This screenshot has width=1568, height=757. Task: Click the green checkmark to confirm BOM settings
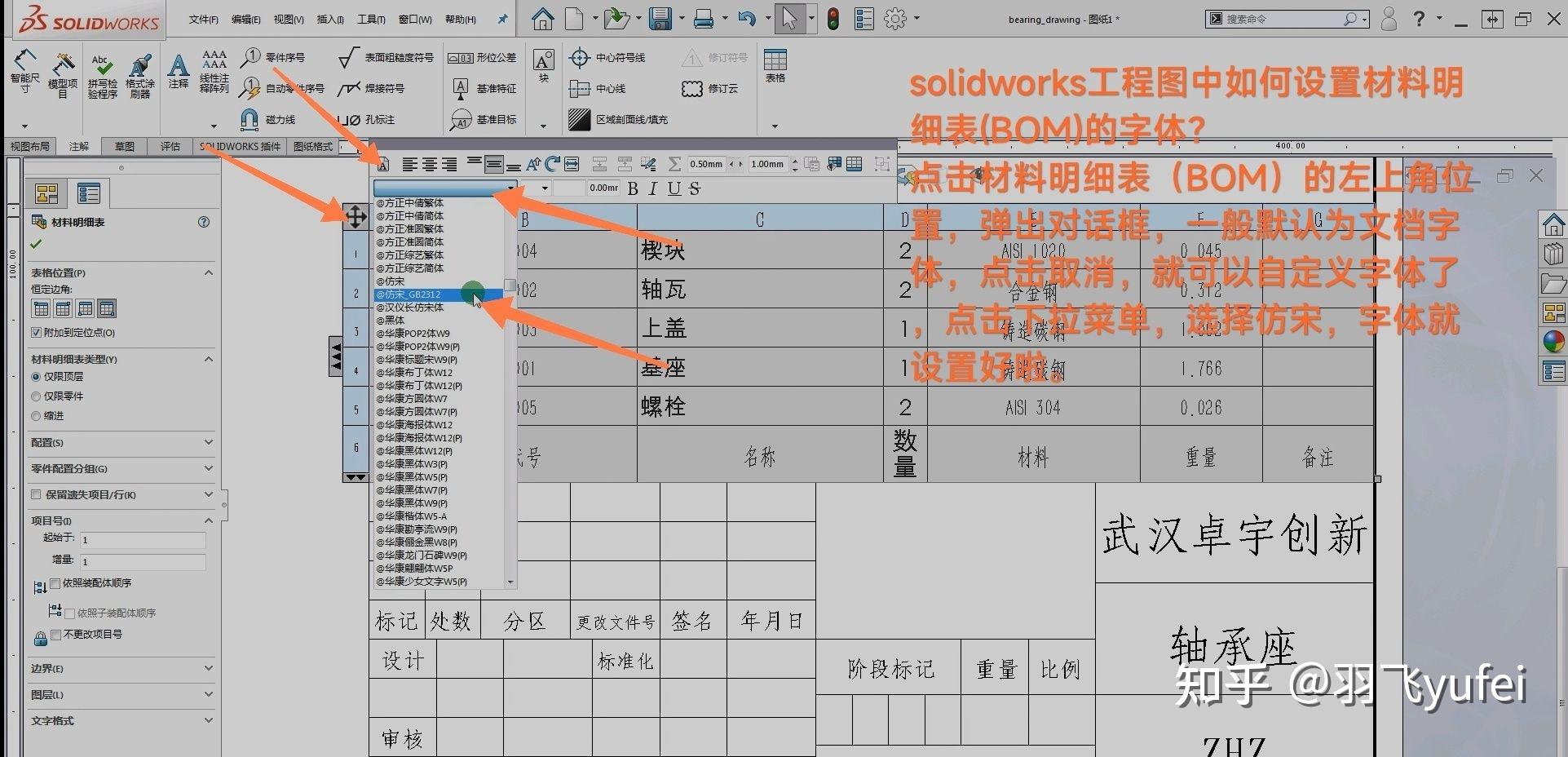click(35, 243)
